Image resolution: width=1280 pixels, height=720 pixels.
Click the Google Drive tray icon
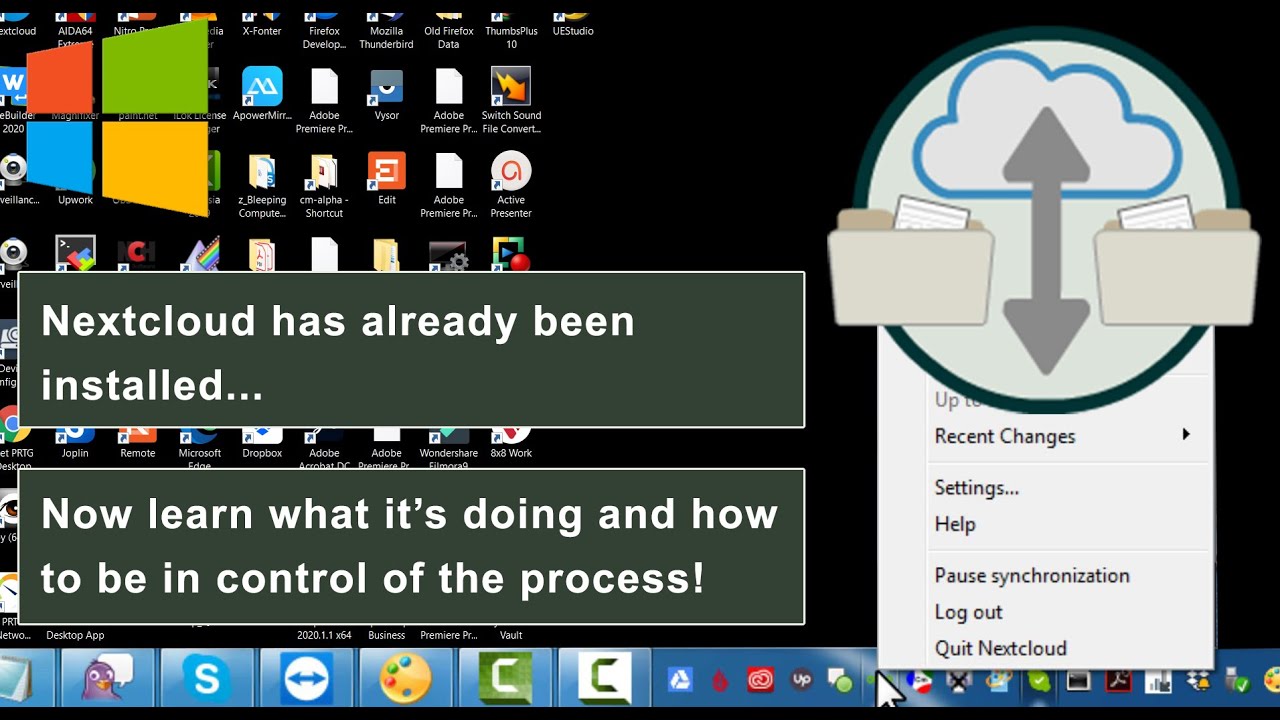tap(680, 681)
